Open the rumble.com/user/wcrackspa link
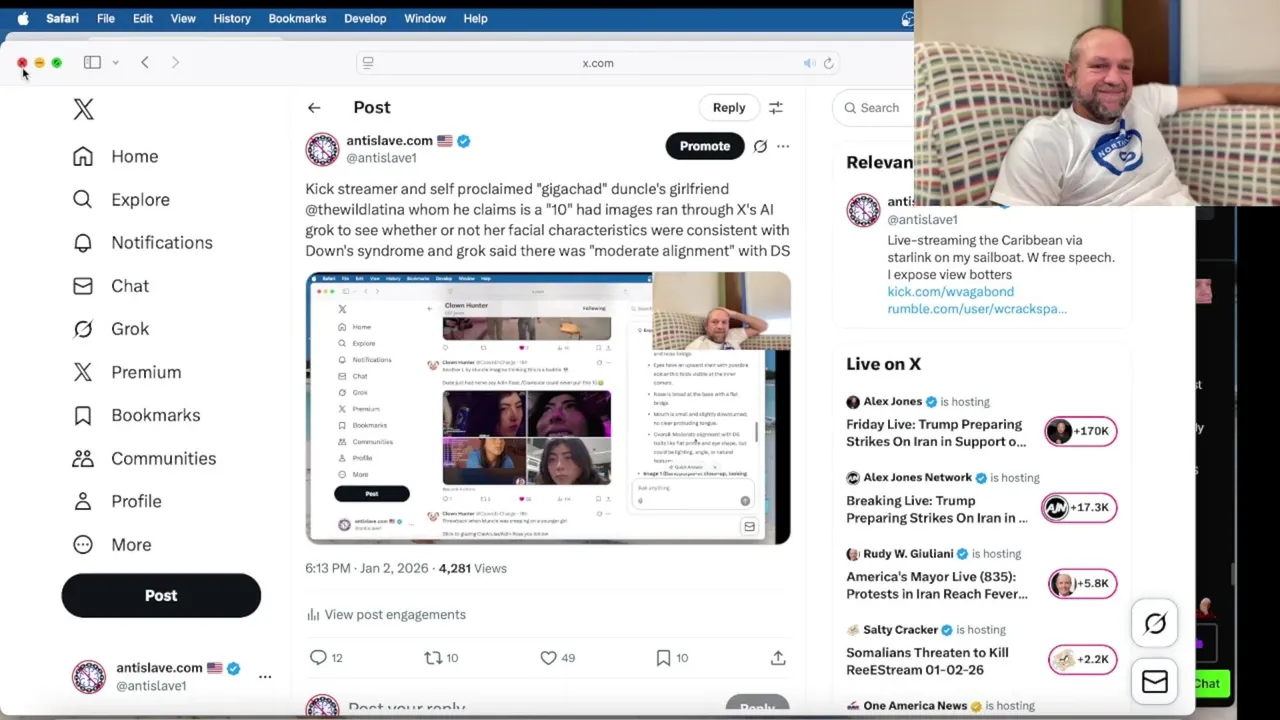Image resolution: width=1280 pixels, height=720 pixels. (977, 309)
